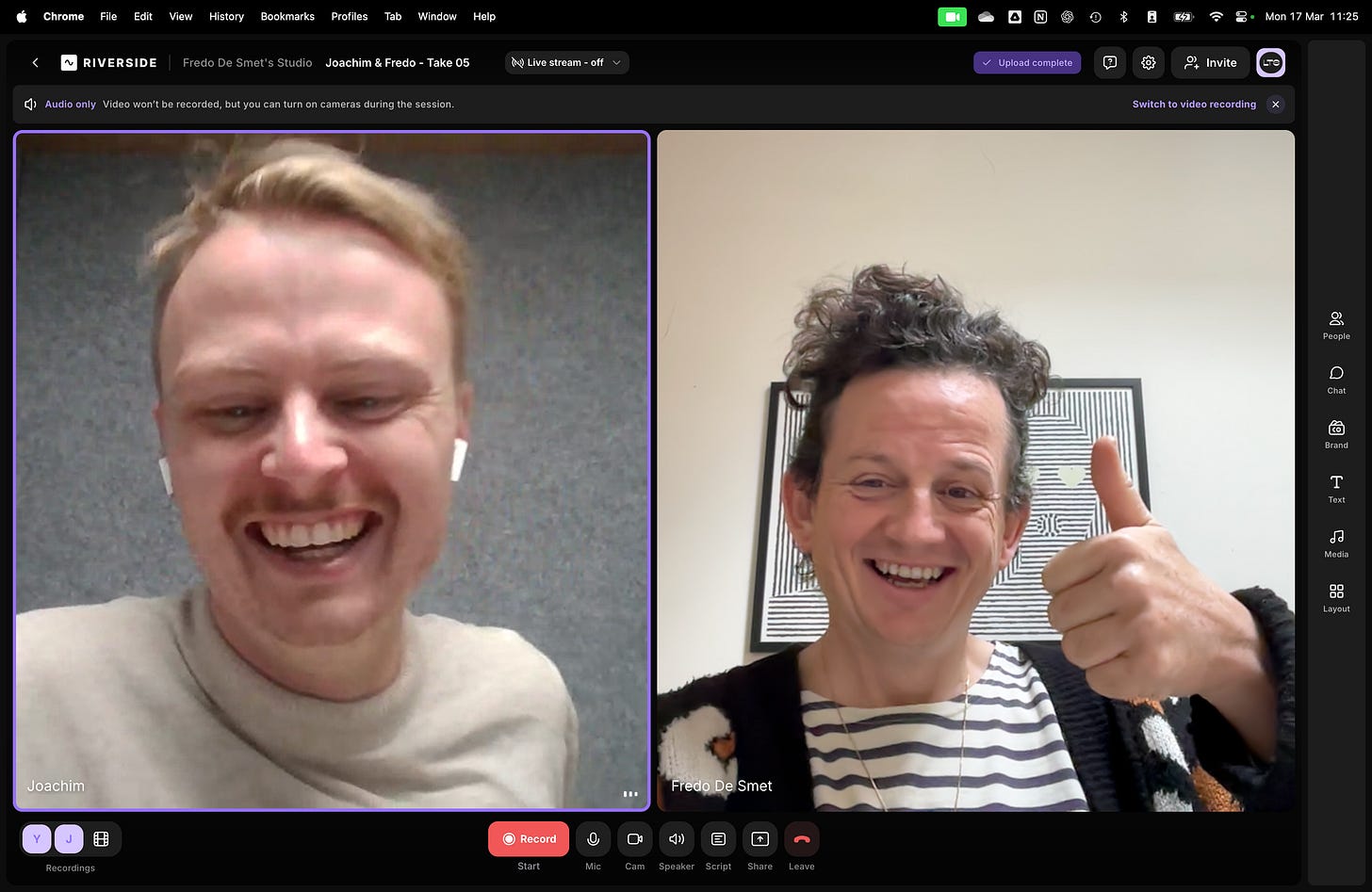Open the recordings film icon
This screenshot has height=892, width=1372.
[x=102, y=838]
